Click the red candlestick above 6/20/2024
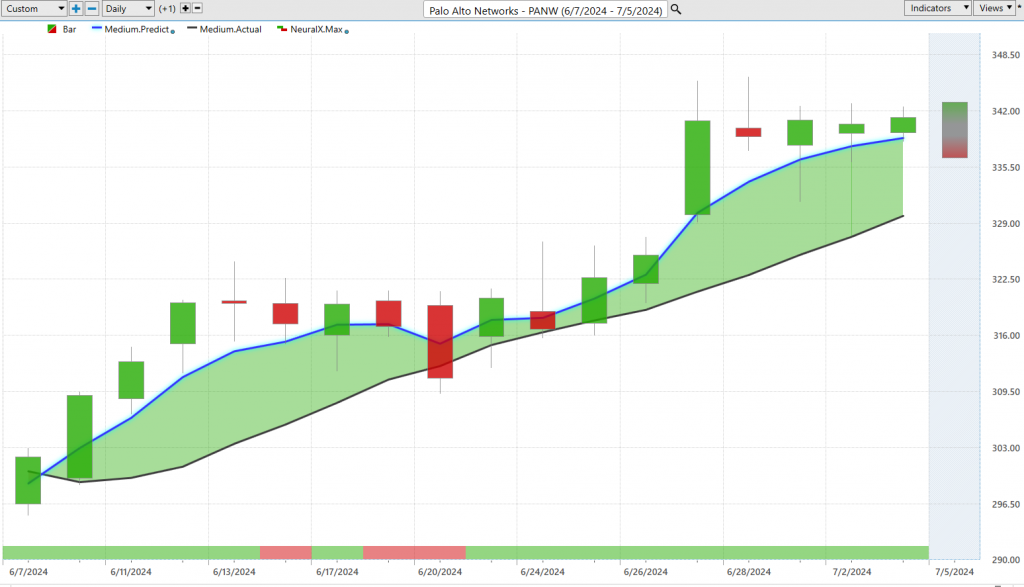The width and height of the screenshot is (1024, 587). (x=440, y=341)
